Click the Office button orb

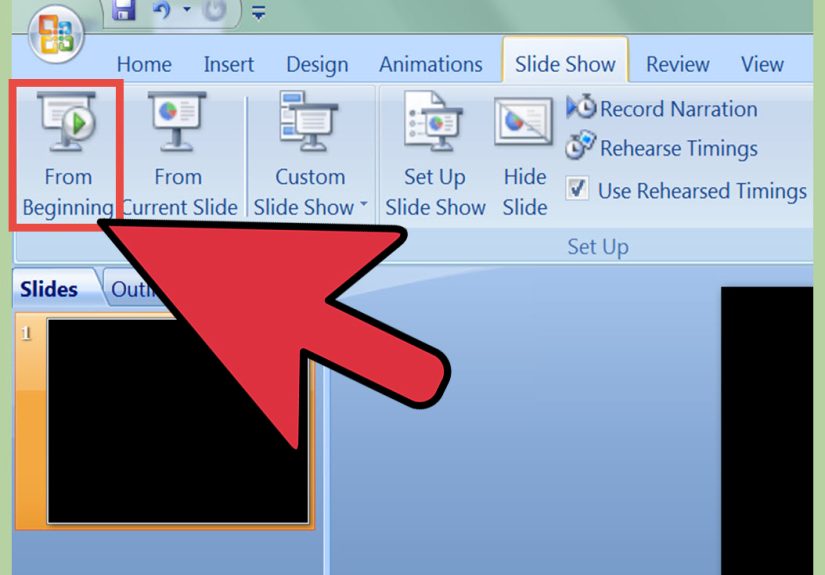(56, 34)
